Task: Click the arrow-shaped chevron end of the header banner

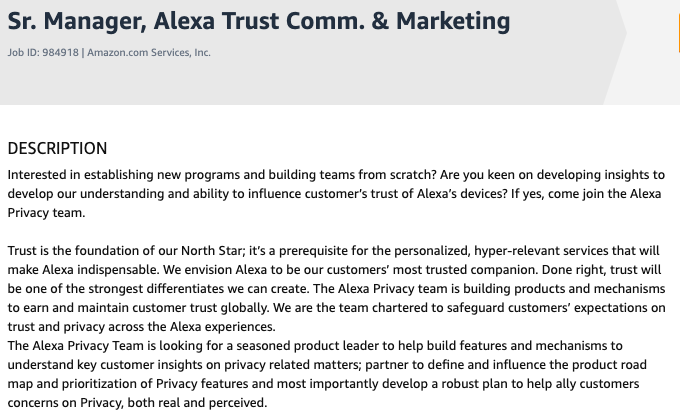Action: 615,33
